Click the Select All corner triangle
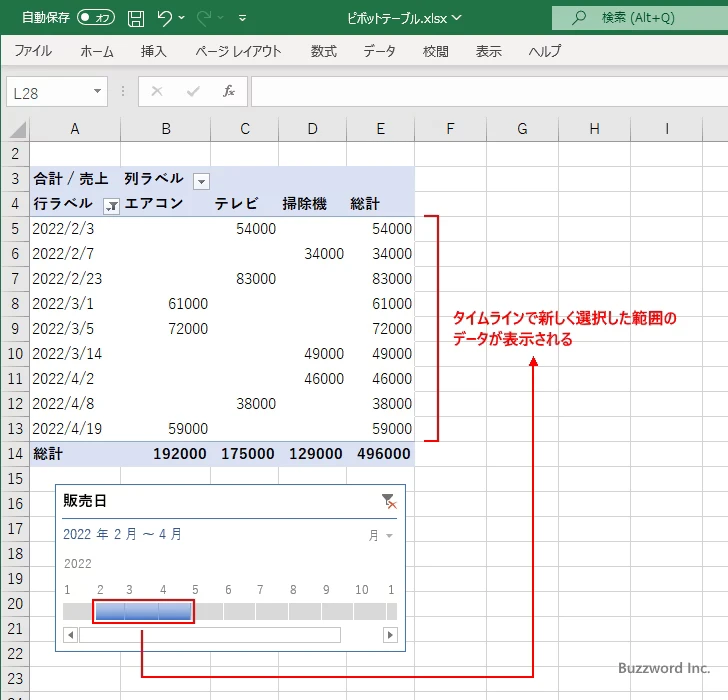This screenshot has height=700, width=728. 16,130
